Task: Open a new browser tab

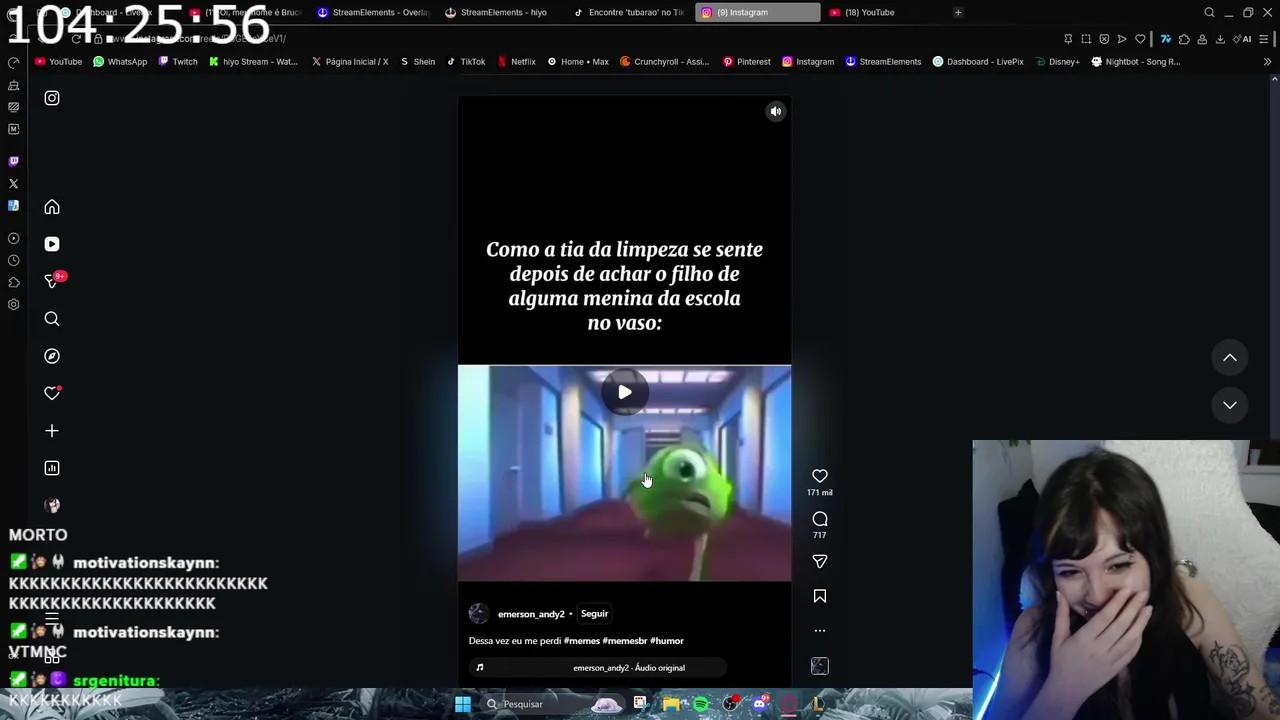Action: (x=958, y=12)
